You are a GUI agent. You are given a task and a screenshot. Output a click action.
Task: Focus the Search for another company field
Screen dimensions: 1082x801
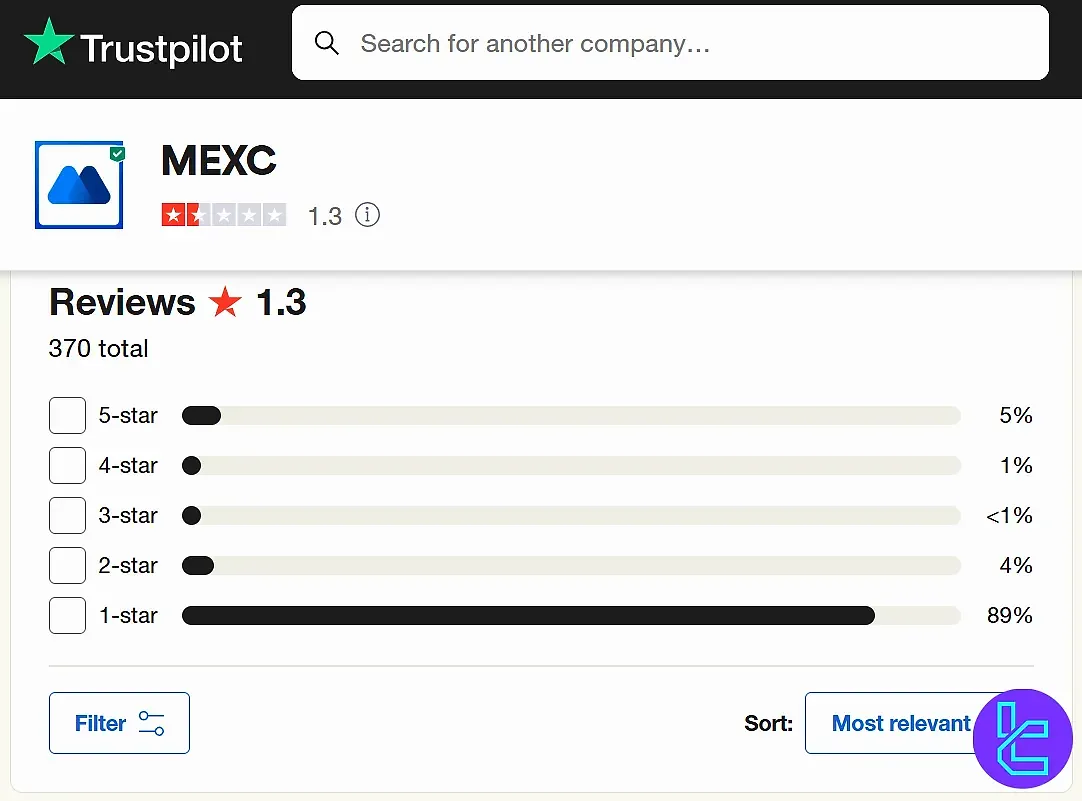(x=670, y=43)
